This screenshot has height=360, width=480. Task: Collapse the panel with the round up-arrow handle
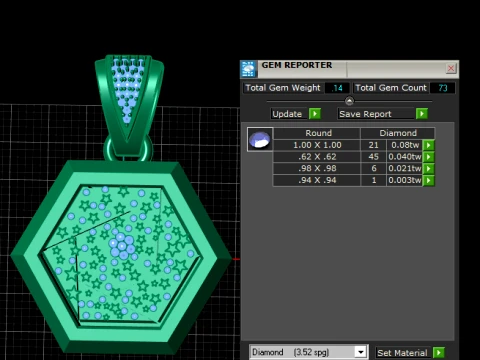(x=349, y=101)
